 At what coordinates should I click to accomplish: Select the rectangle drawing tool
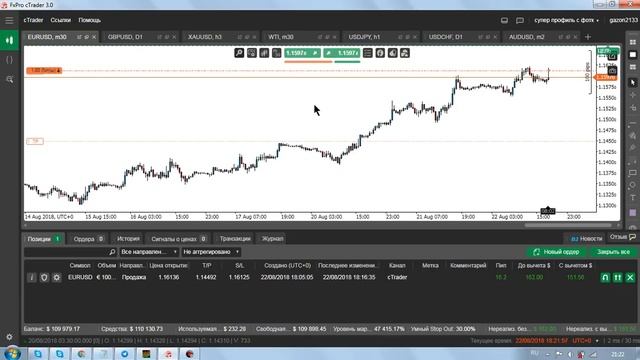click(633, 173)
